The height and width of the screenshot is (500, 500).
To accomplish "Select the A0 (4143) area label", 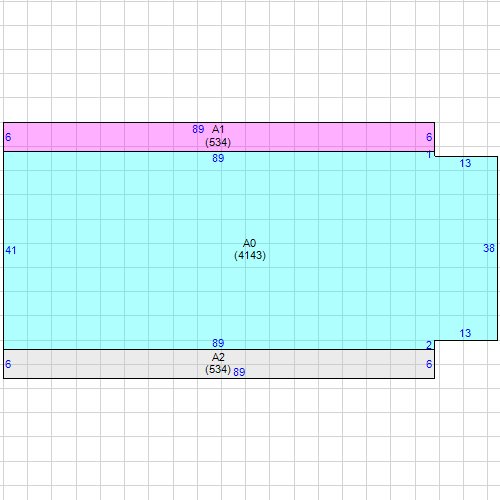I will (x=250, y=249).
